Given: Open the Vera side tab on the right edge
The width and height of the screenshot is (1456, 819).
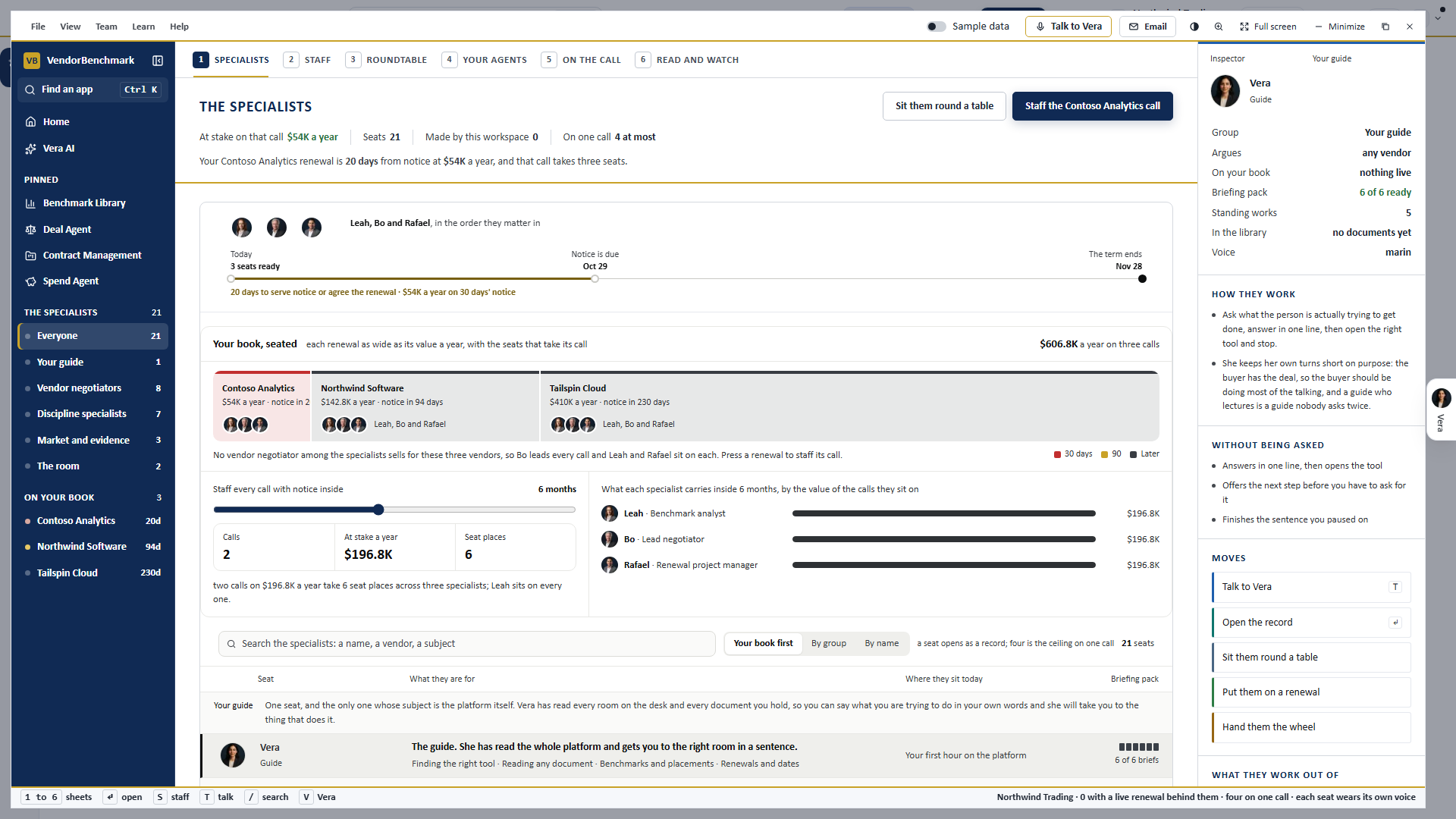Looking at the screenshot, I should tap(1441, 409).
